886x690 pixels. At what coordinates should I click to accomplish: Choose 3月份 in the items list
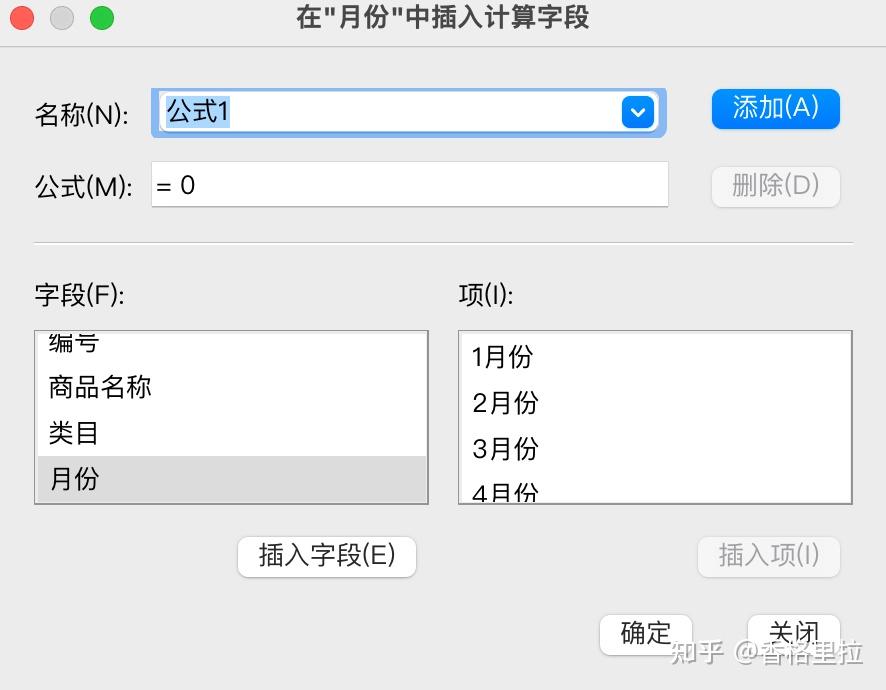pos(505,449)
